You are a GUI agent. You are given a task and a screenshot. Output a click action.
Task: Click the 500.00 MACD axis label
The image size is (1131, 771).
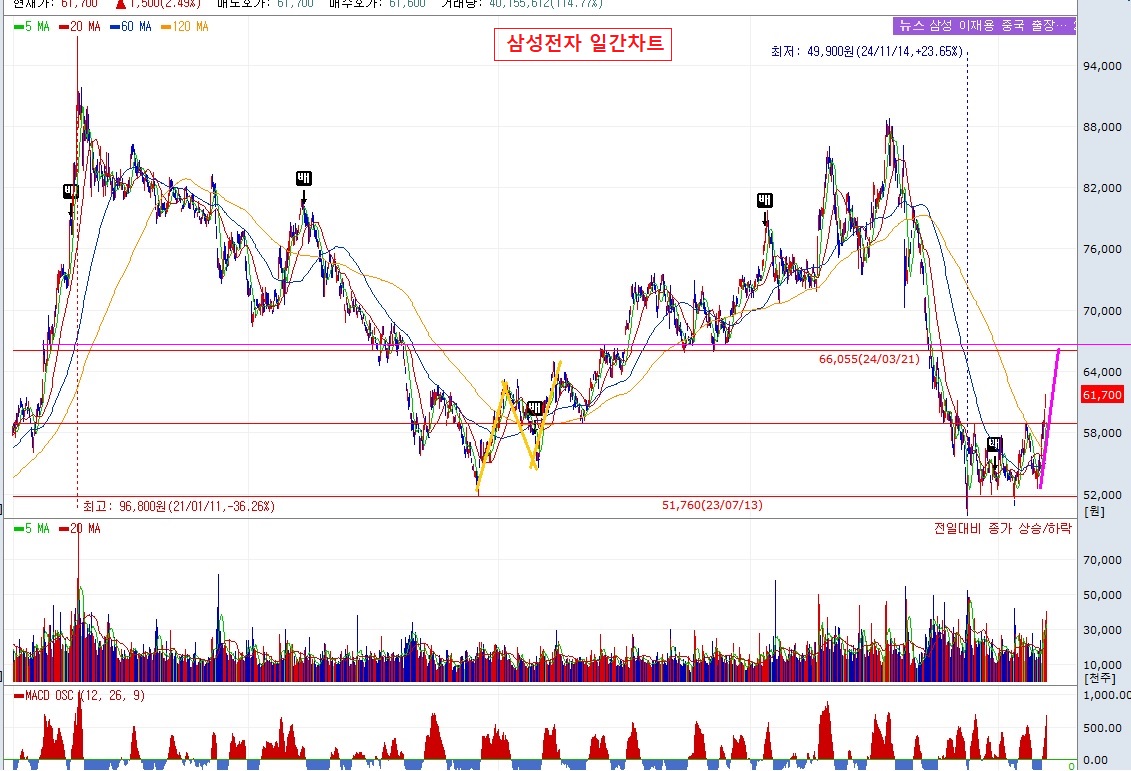1102,728
